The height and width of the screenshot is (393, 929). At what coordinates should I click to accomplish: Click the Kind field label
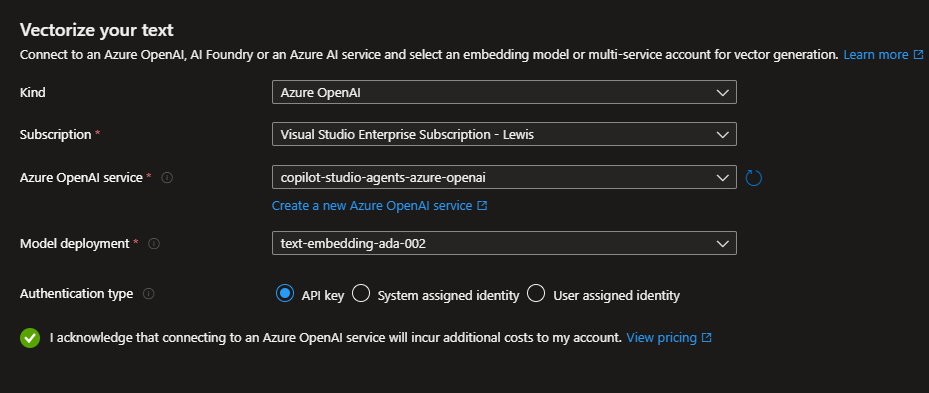33,93
